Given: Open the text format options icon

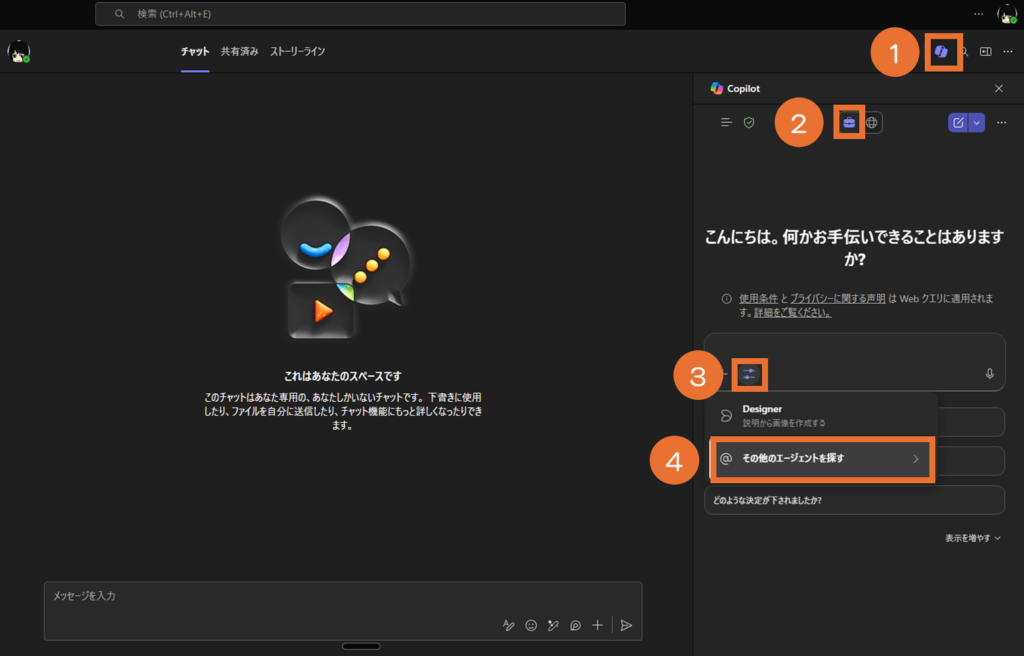Looking at the screenshot, I should 508,625.
